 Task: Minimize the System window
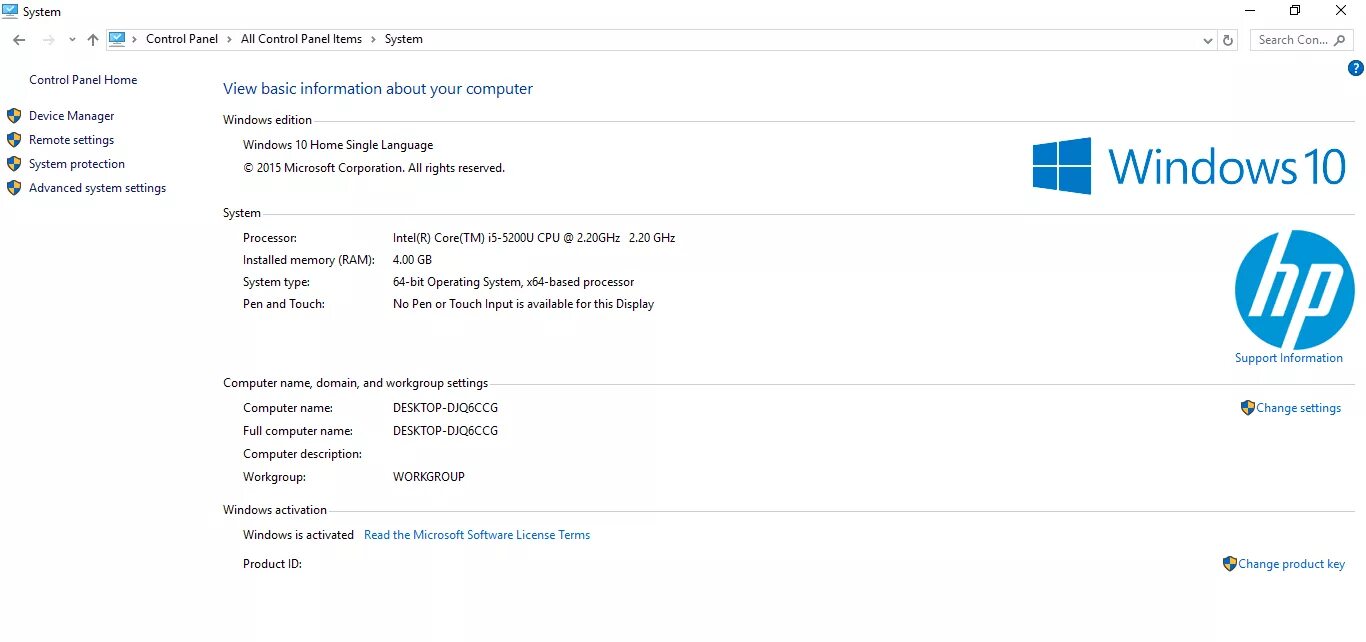pyautogui.click(x=1250, y=11)
